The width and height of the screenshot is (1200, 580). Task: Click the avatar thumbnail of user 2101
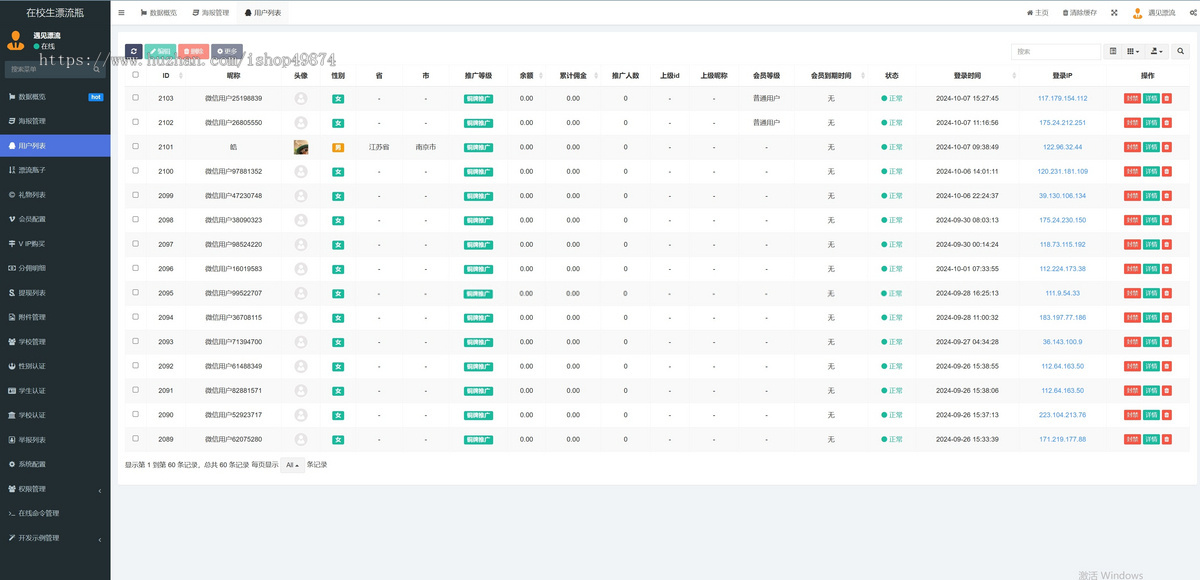pos(301,147)
